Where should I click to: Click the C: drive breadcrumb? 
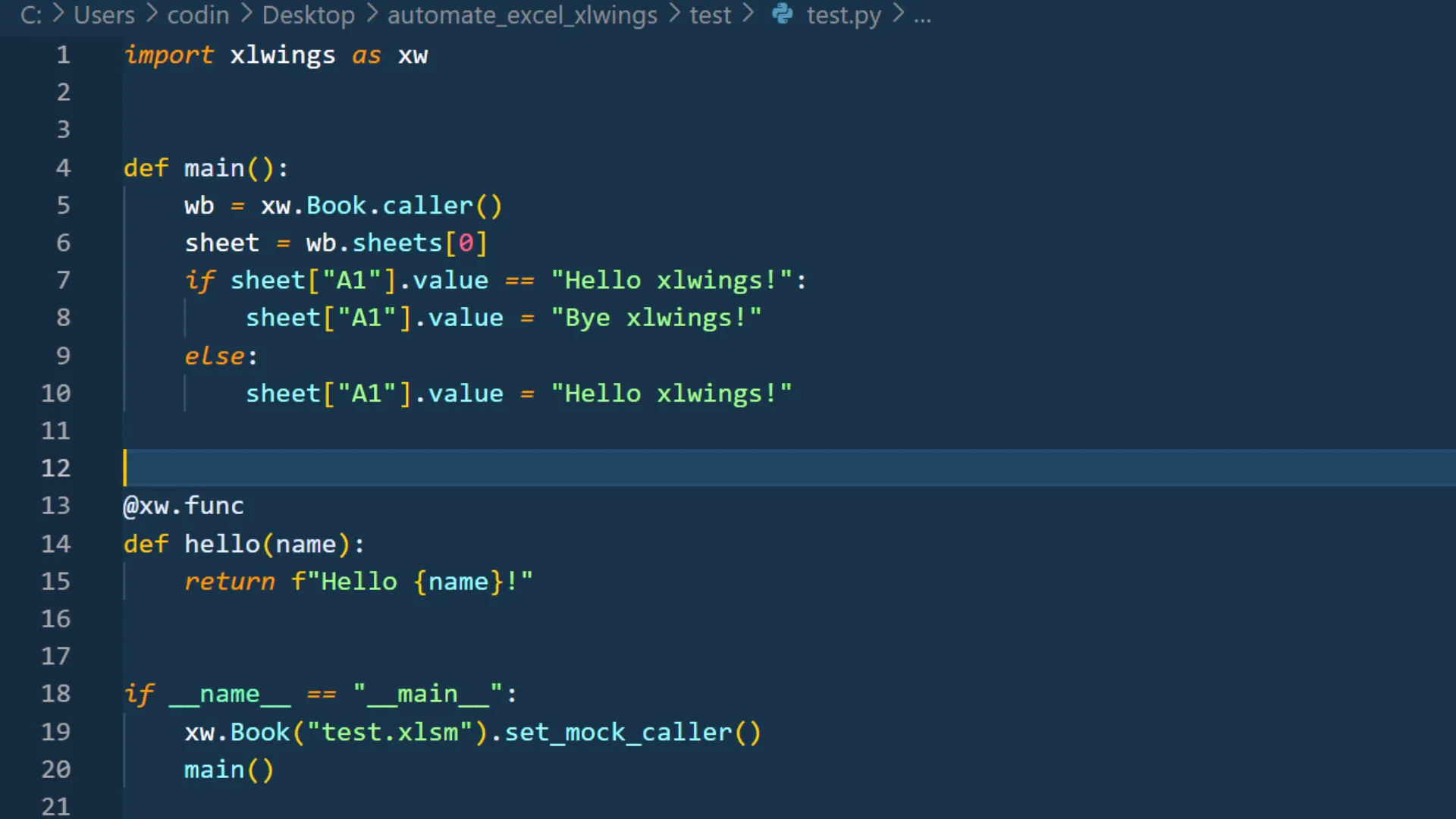click(x=30, y=15)
